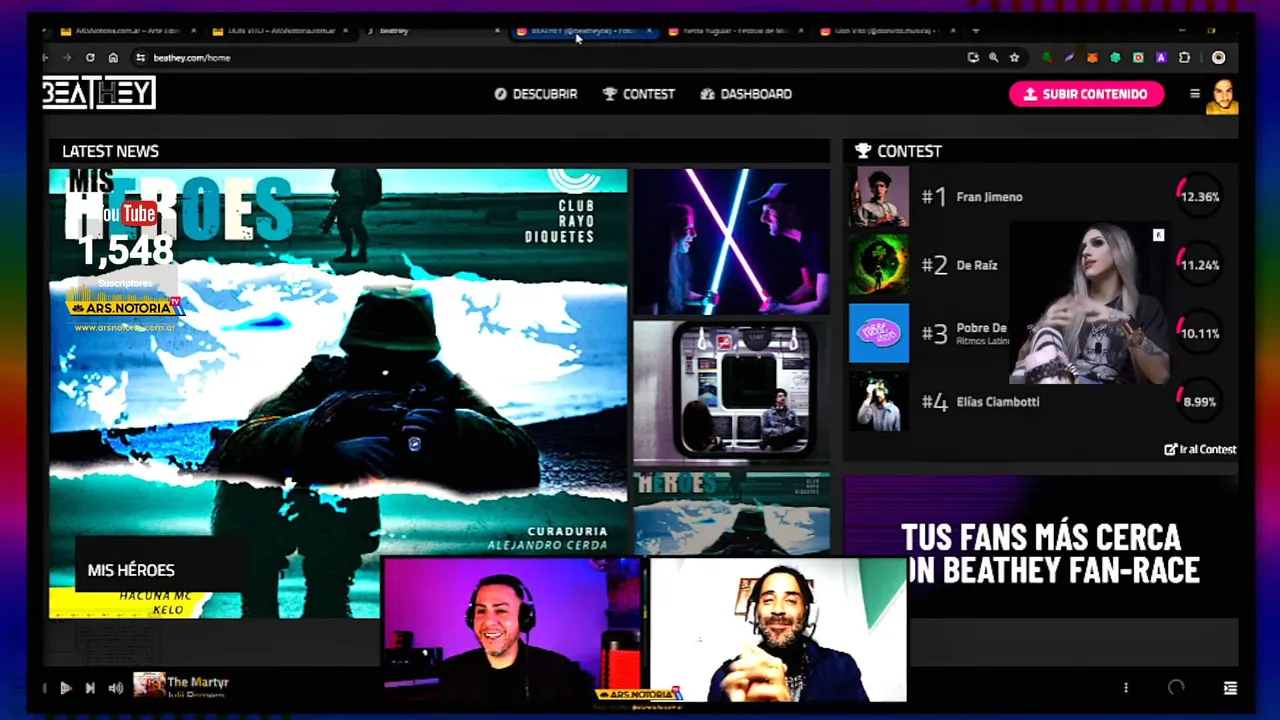Open a new browser tab
Image resolution: width=1280 pixels, height=720 pixels.
(976, 31)
